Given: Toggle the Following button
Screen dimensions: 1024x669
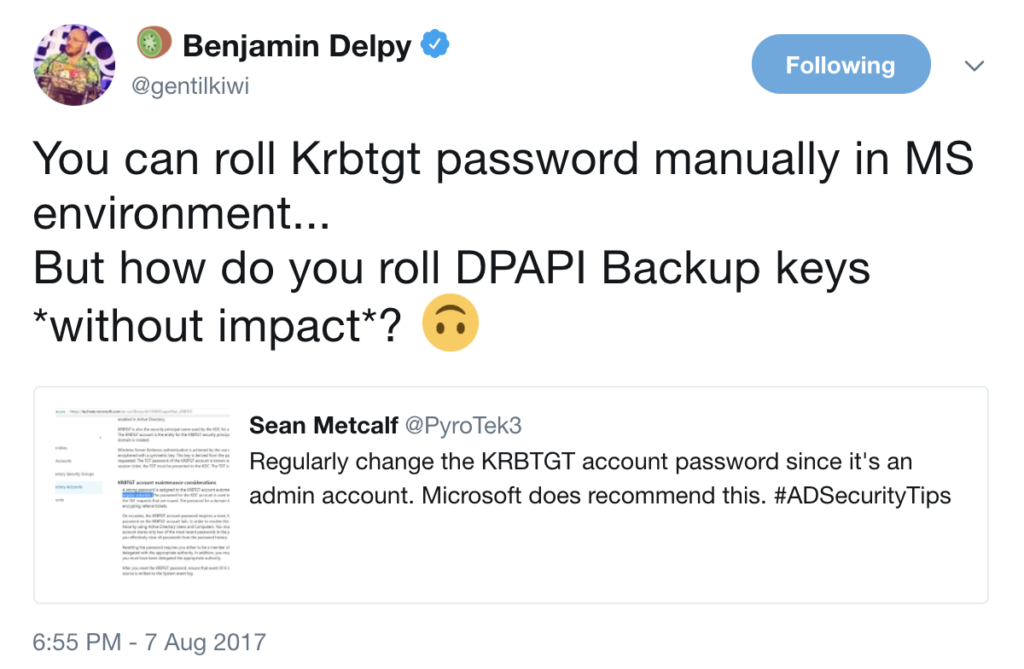Looking at the screenshot, I should coord(840,66).
